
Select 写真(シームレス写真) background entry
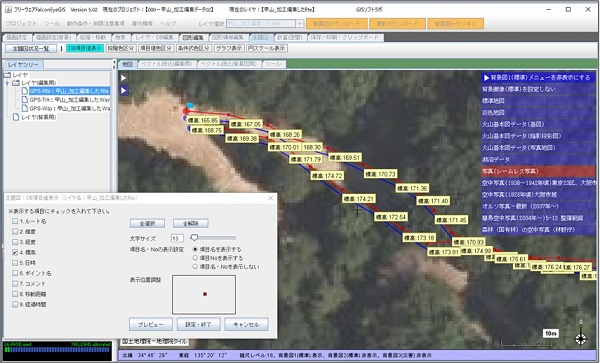[x=538, y=171]
